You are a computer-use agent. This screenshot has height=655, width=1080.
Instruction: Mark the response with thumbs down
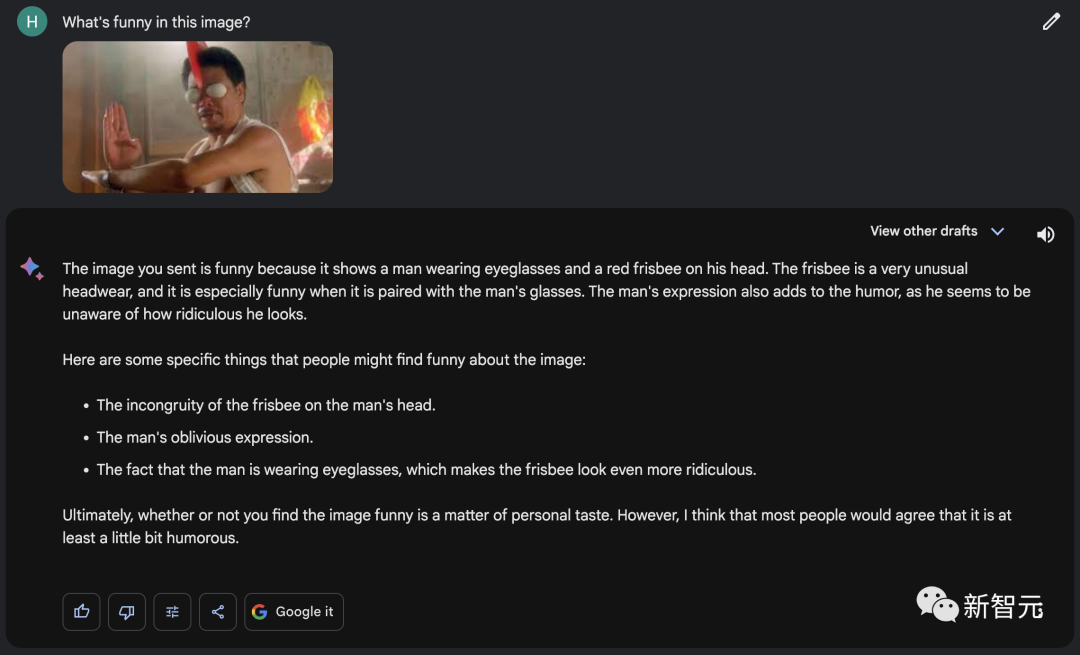tap(127, 612)
